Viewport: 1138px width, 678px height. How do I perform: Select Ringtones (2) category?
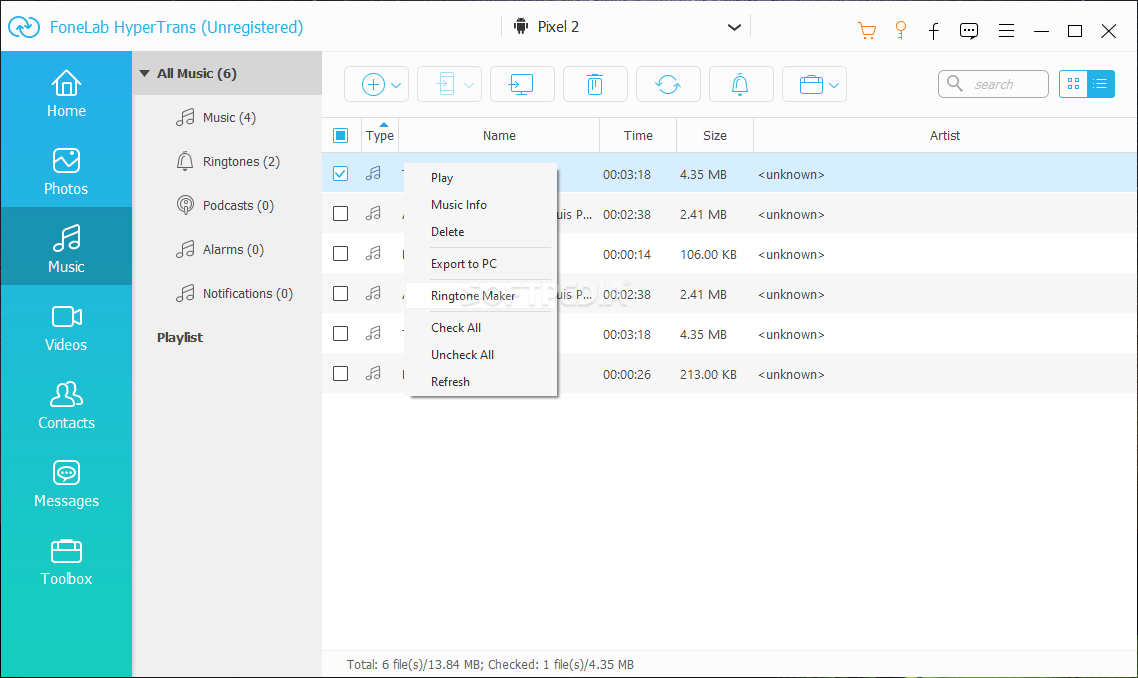pos(229,161)
